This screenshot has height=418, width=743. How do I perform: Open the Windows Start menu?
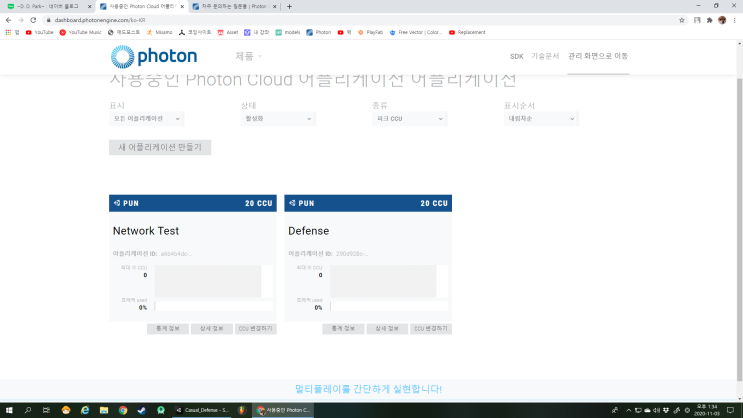point(9,410)
